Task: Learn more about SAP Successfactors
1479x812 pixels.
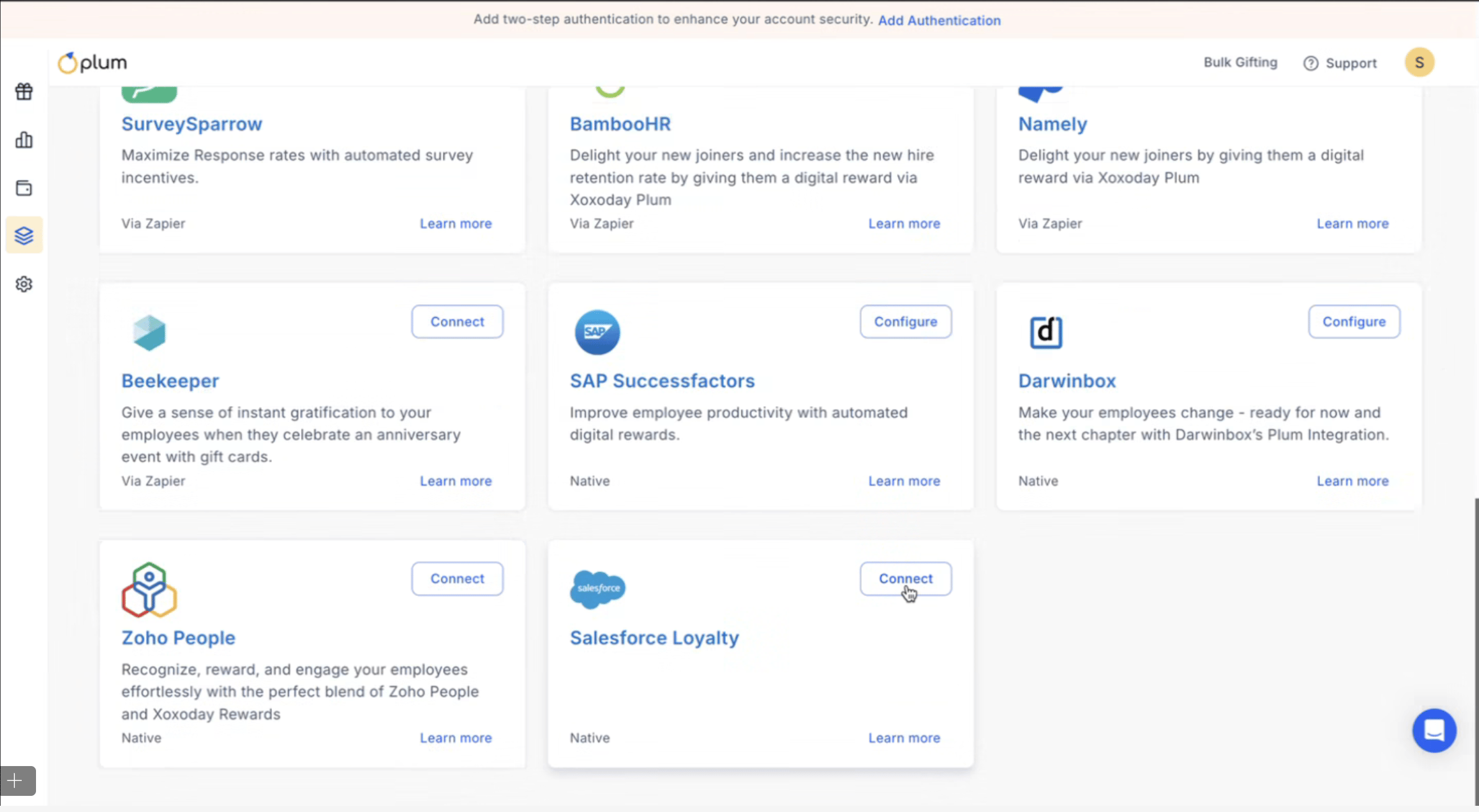Action: coord(904,481)
